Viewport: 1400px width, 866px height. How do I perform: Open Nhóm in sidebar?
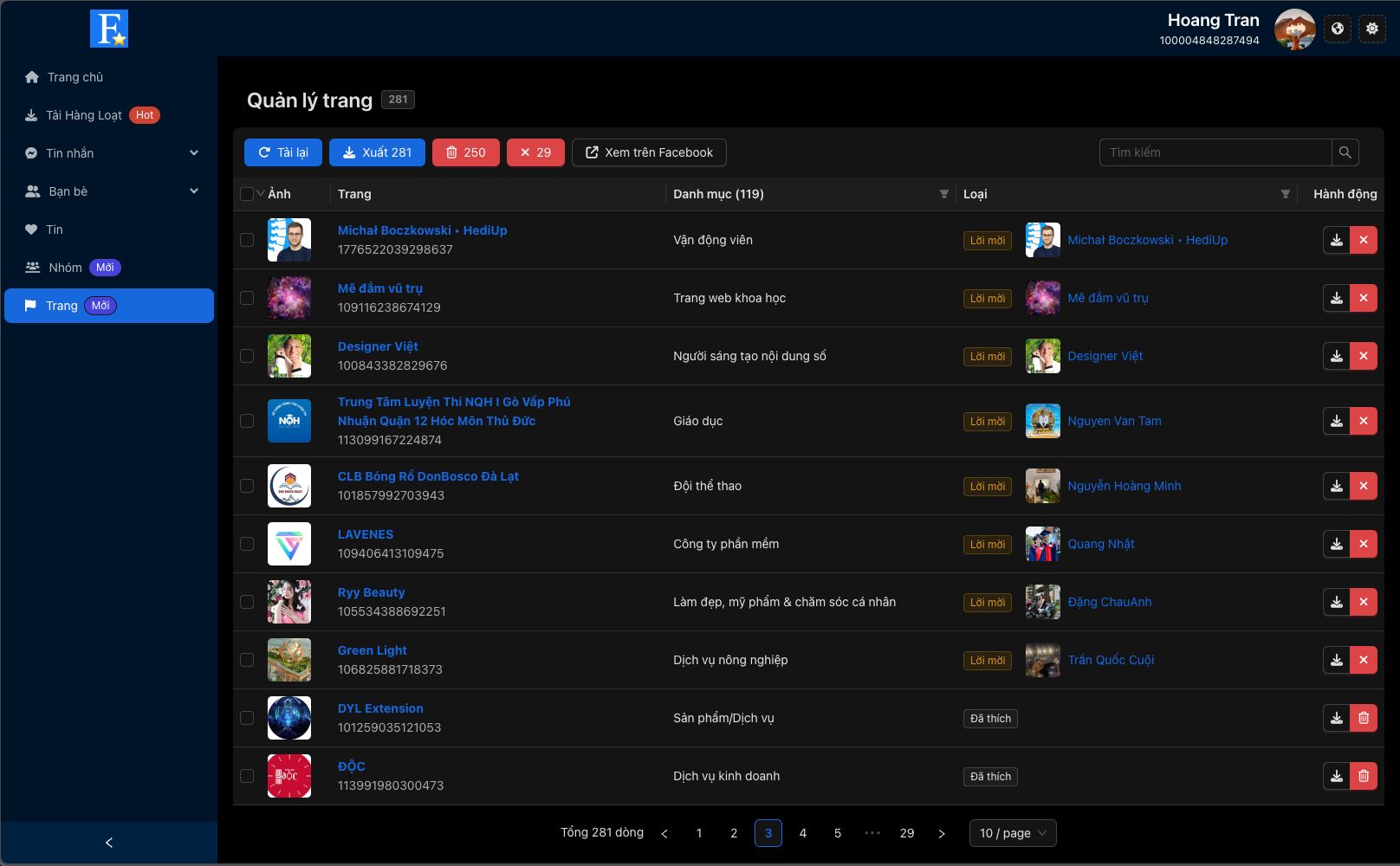109,268
